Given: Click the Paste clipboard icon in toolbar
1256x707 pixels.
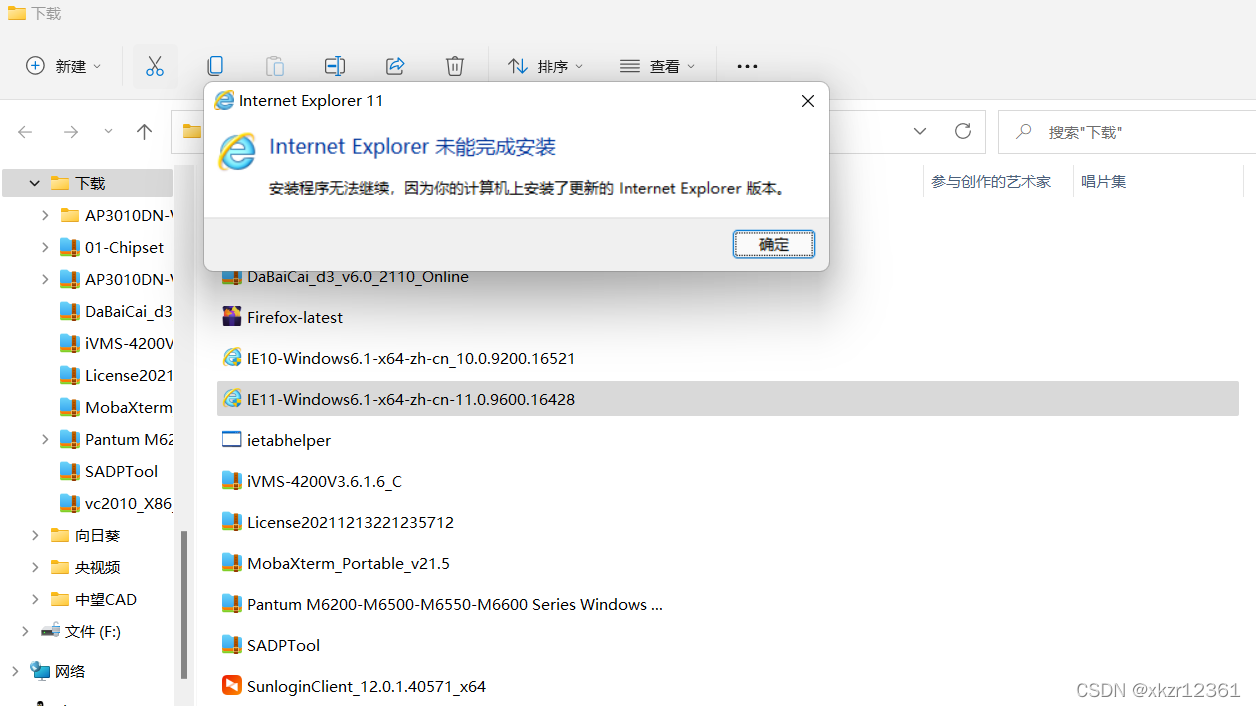Looking at the screenshot, I should [275, 66].
